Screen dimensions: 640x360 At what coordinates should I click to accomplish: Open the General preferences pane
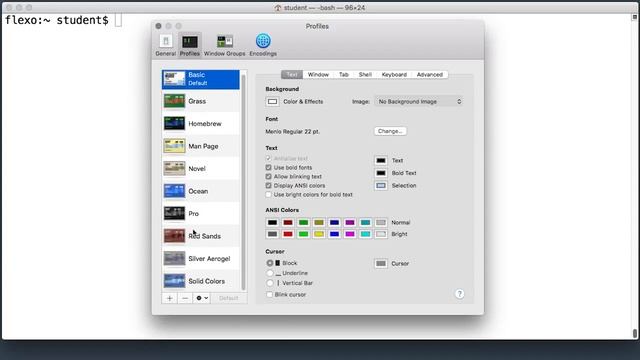pyautogui.click(x=165, y=45)
